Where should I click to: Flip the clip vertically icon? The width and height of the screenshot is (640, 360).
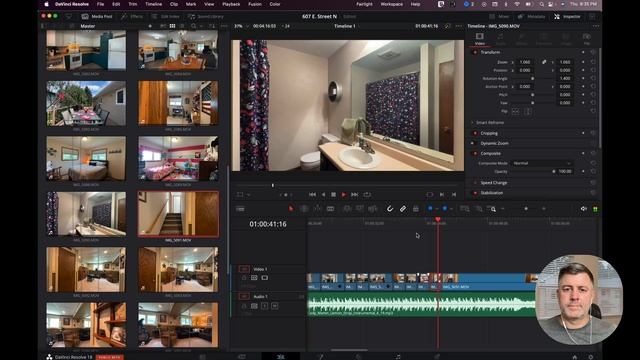[x=528, y=111]
